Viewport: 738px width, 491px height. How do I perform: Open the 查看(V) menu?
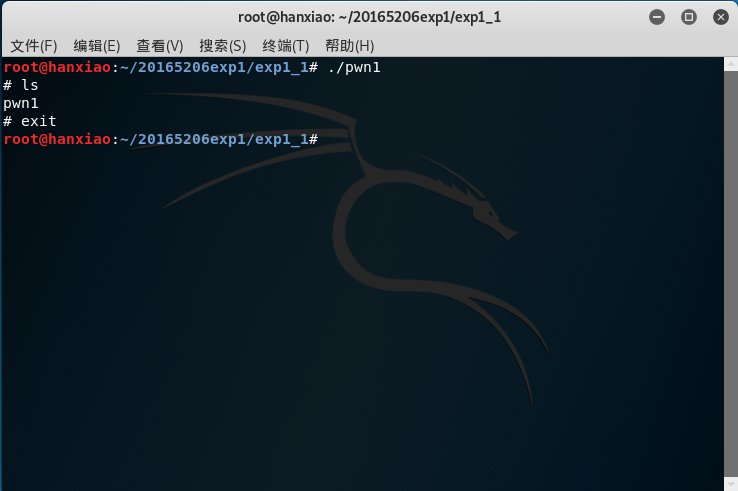tap(160, 46)
